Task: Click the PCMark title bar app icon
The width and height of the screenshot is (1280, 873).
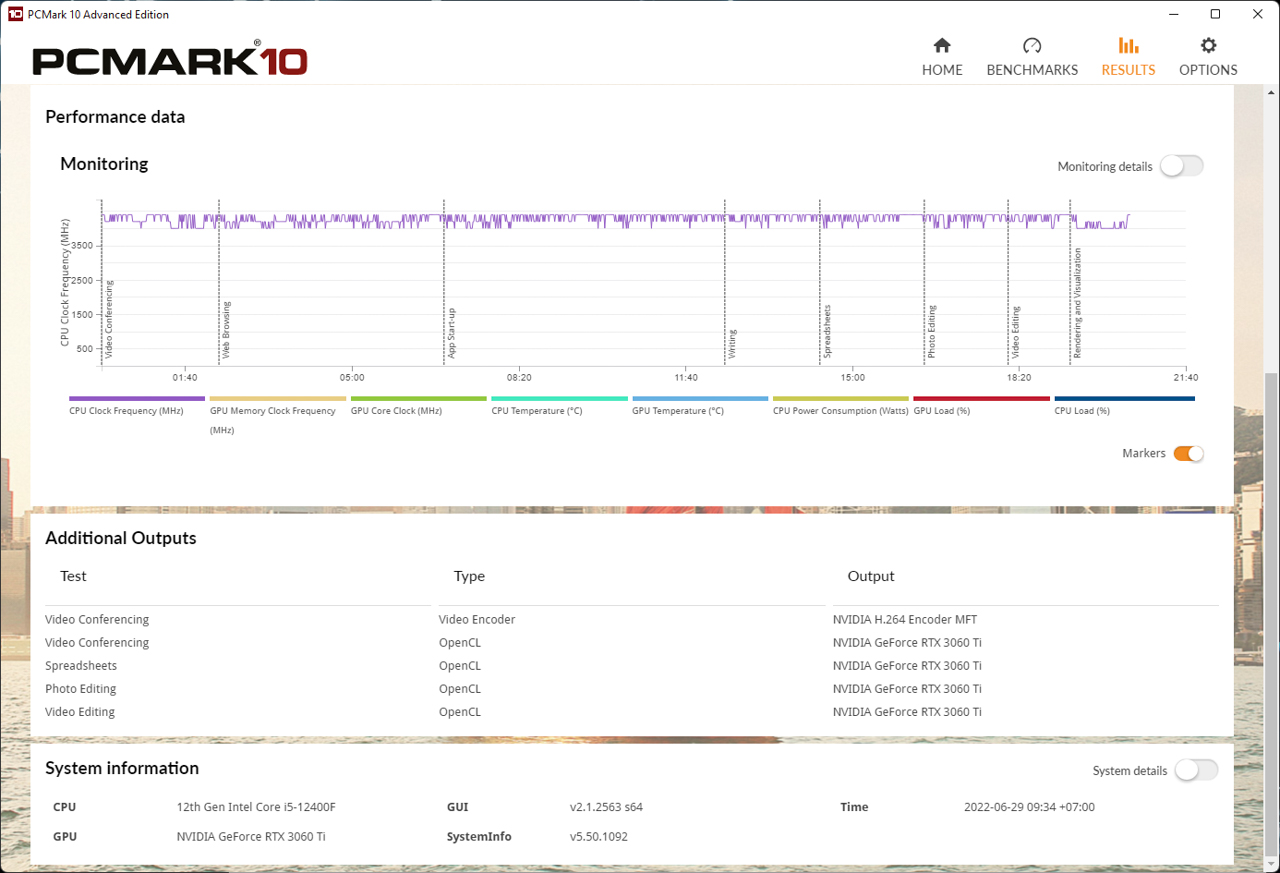Action: 15,14
